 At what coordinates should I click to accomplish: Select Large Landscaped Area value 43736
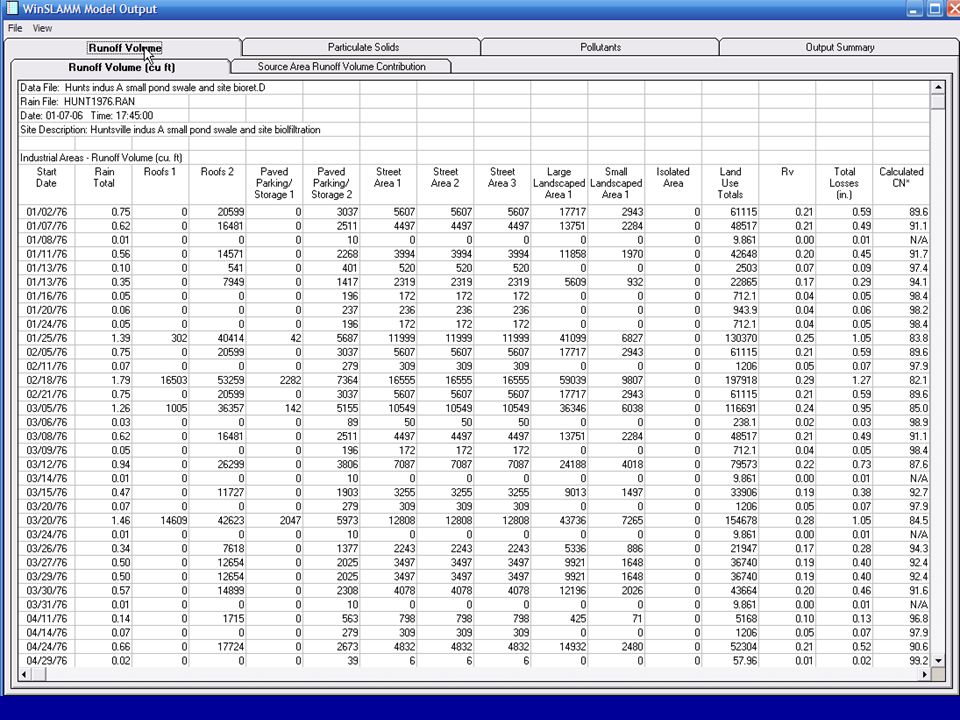pyautogui.click(x=559, y=520)
